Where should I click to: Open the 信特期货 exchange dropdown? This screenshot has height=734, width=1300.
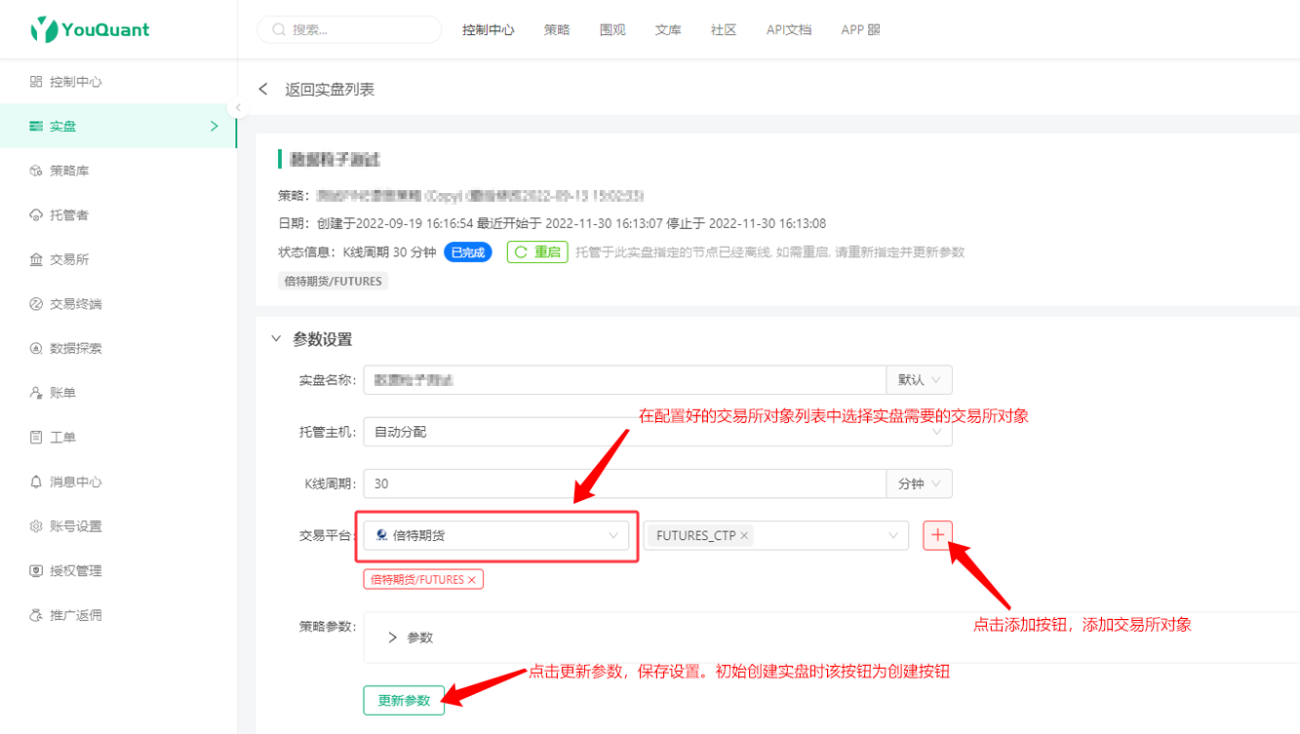(497, 535)
